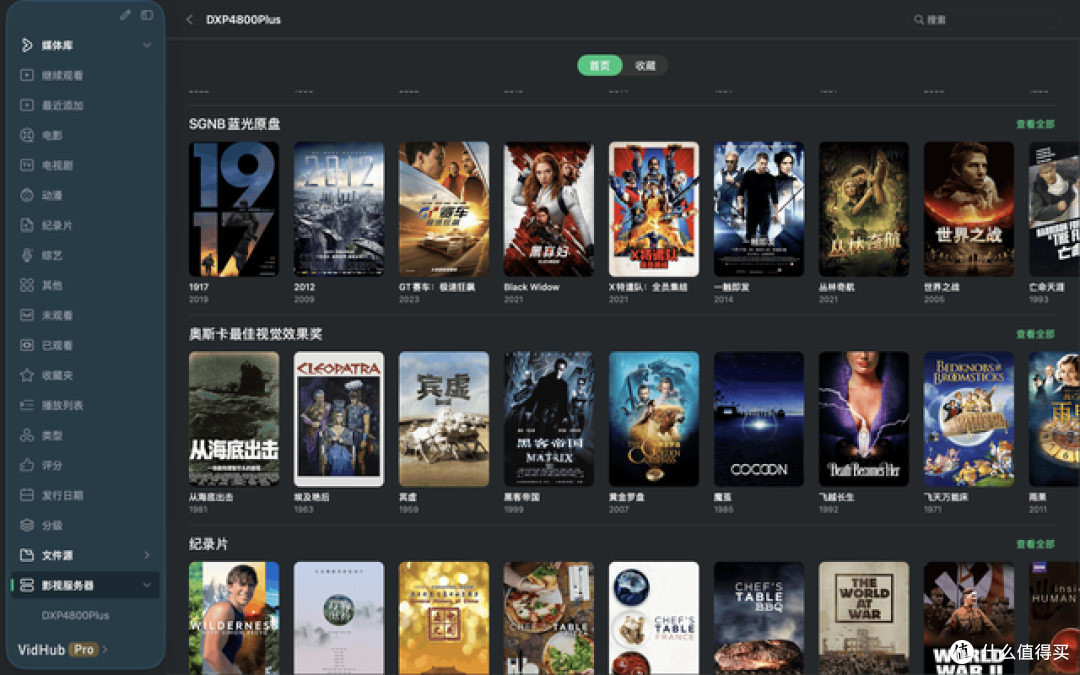The height and width of the screenshot is (675, 1080).
Task: Collapse the 影视服务器 section chevron
Action: coord(147,585)
